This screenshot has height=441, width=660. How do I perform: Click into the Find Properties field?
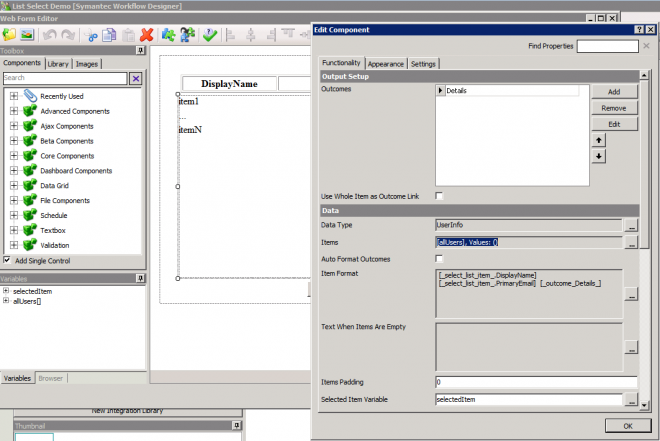[607, 46]
